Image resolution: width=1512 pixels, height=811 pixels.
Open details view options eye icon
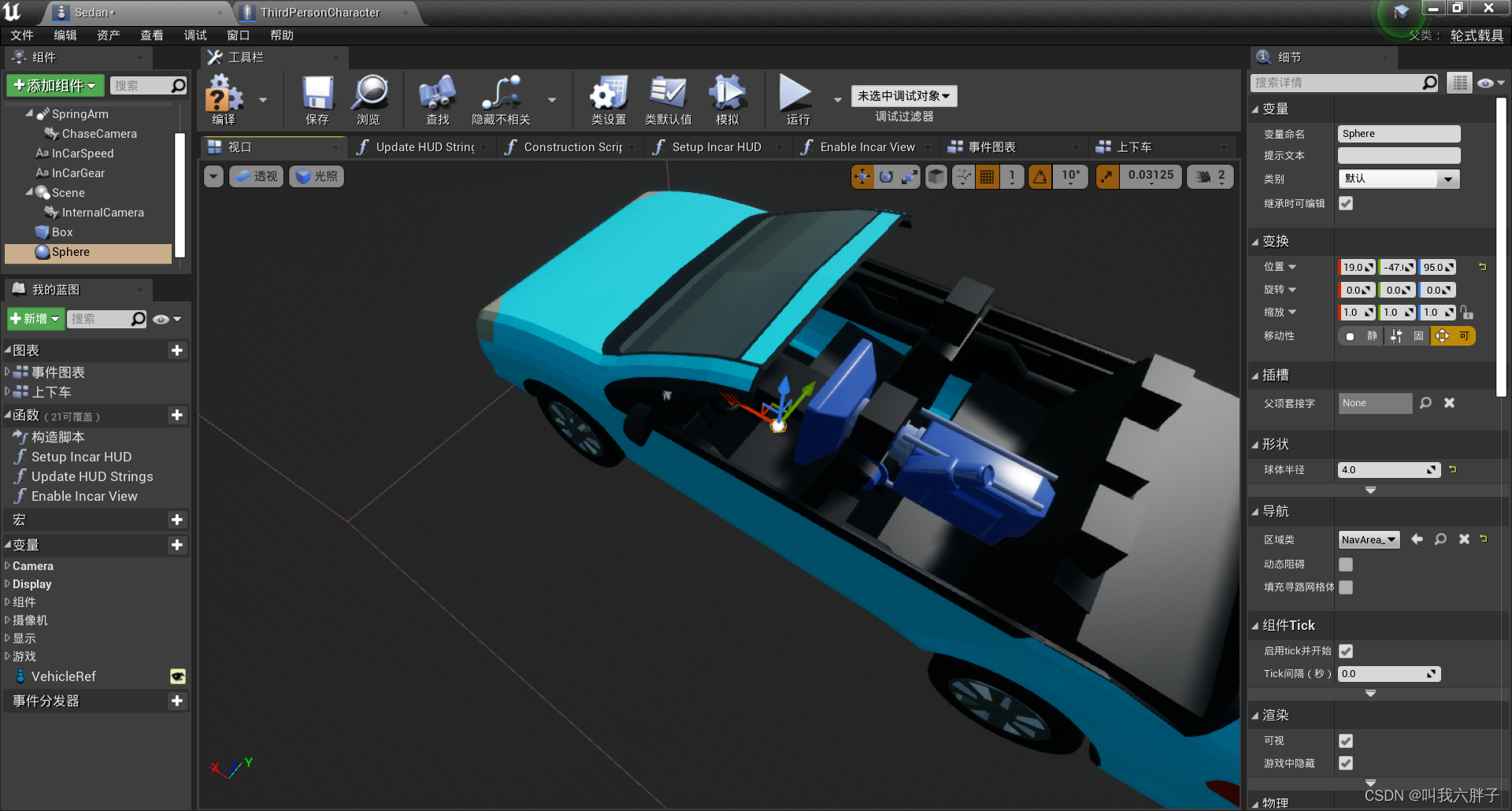pos(1491,83)
